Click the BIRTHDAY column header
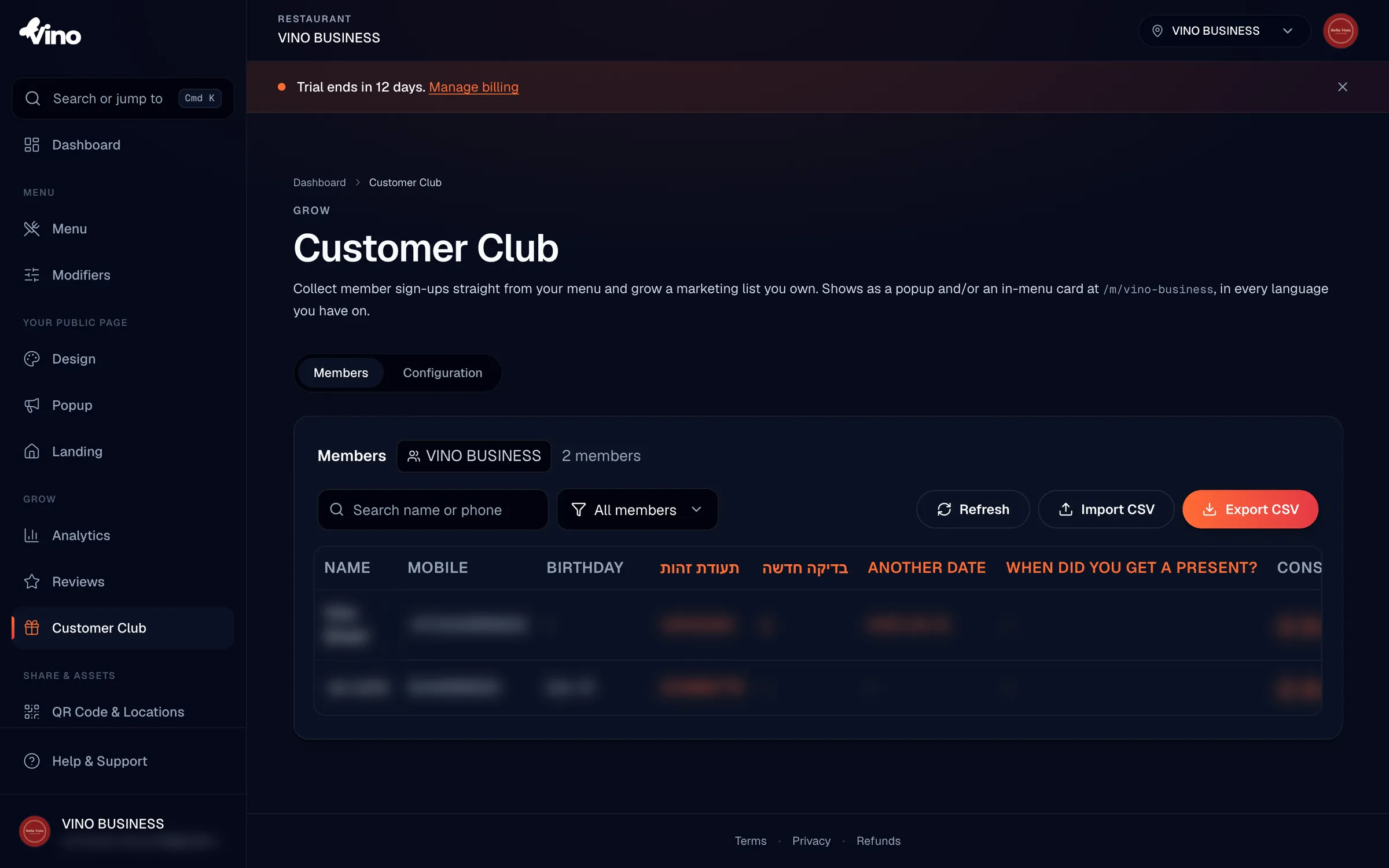The height and width of the screenshot is (868, 1389). click(x=585, y=568)
